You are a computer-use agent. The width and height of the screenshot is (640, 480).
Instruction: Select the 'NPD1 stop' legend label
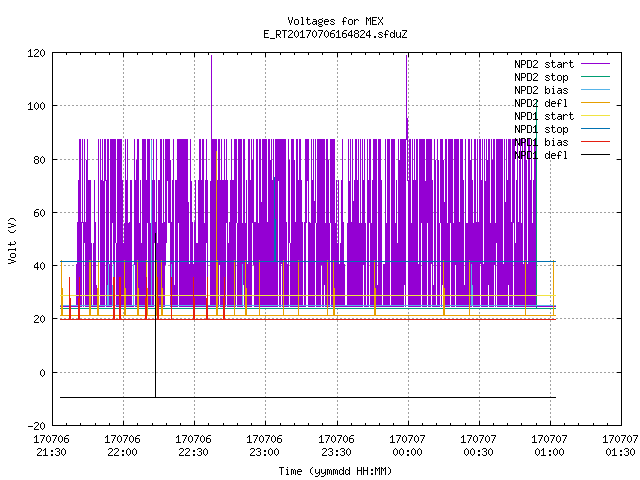(x=541, y=129)
